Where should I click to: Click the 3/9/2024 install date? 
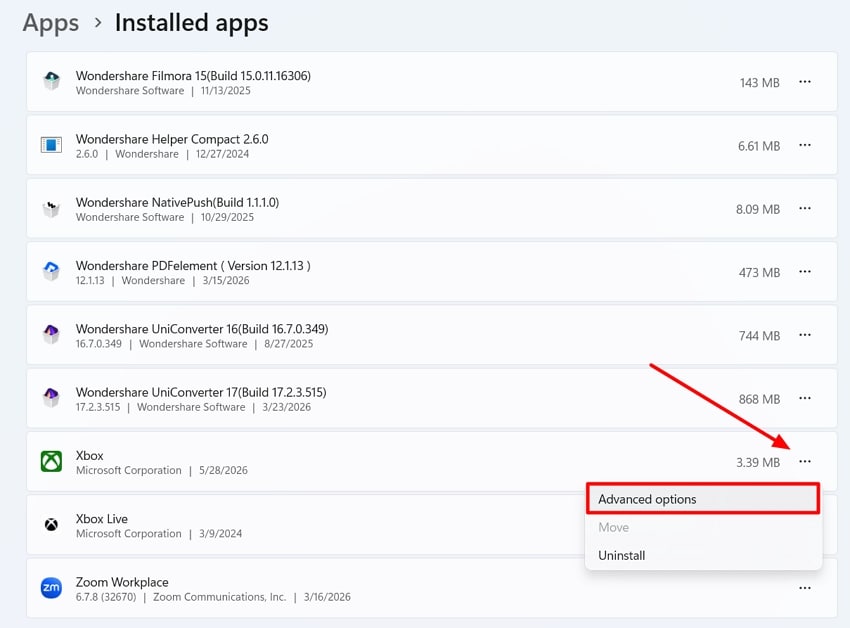click(220, 534)
